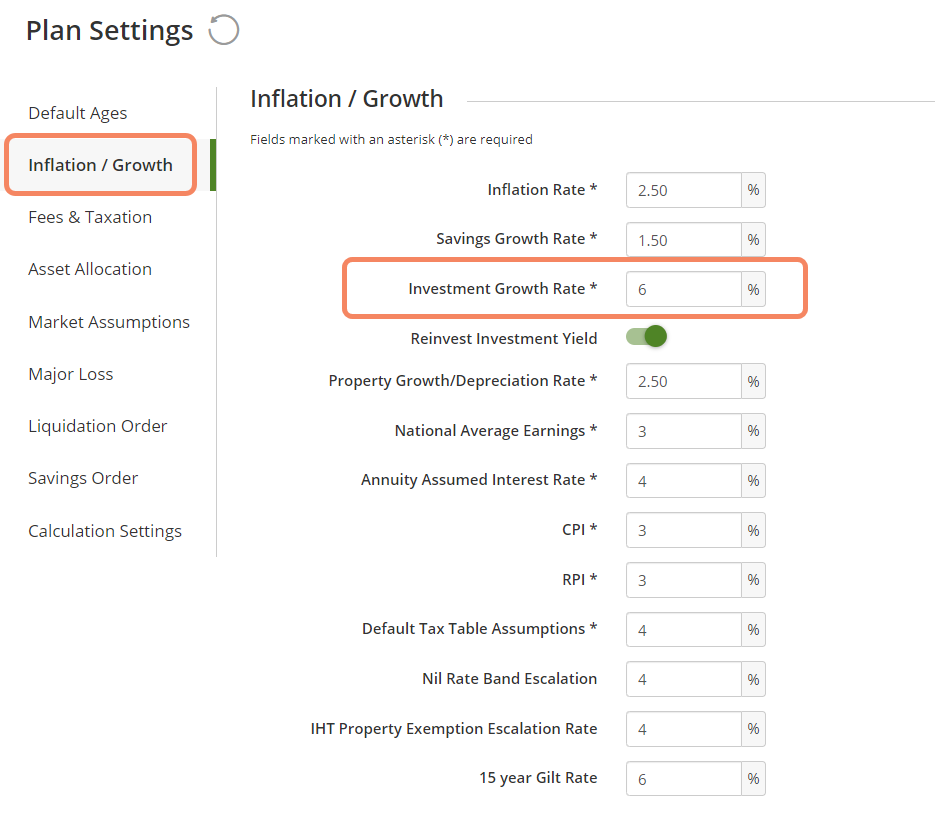
Task: Edit the Property Growth/Depreciation Rate field
Action: pyautogui.click(x=683, y=381)
